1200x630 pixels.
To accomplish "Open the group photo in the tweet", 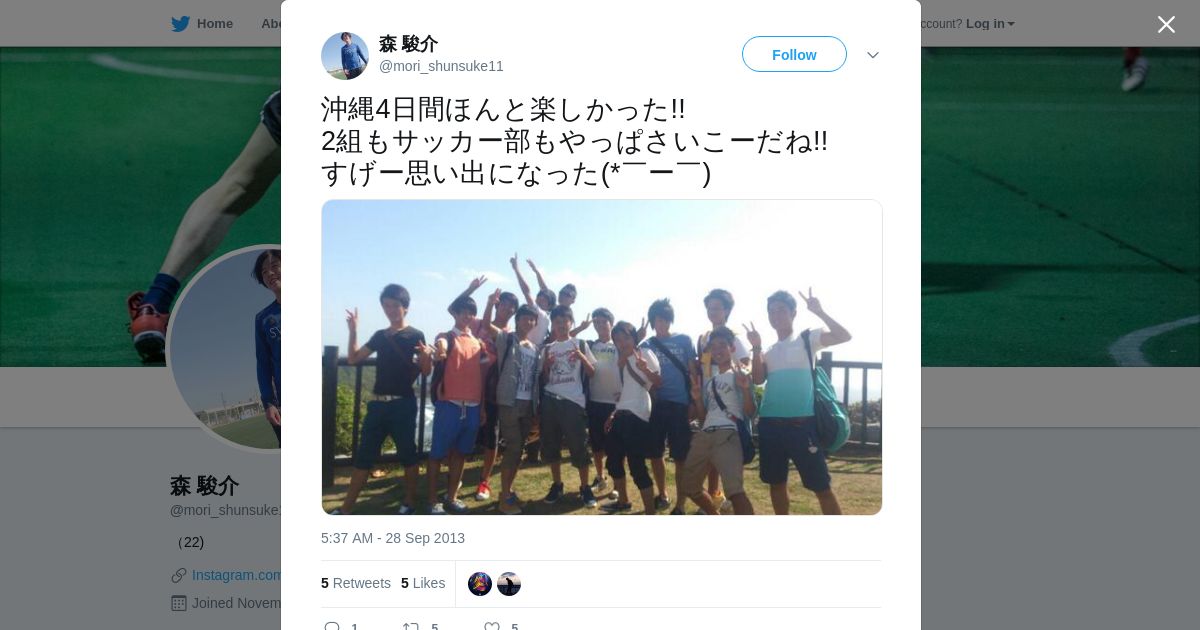I will tap(602, 357).
